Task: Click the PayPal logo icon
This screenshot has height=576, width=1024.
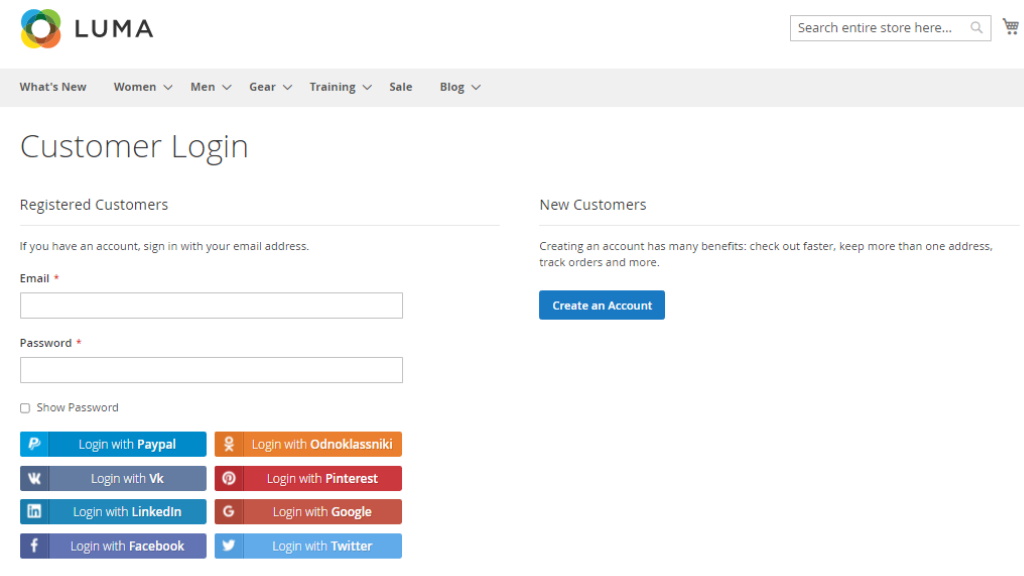Action: pos(34,444)
